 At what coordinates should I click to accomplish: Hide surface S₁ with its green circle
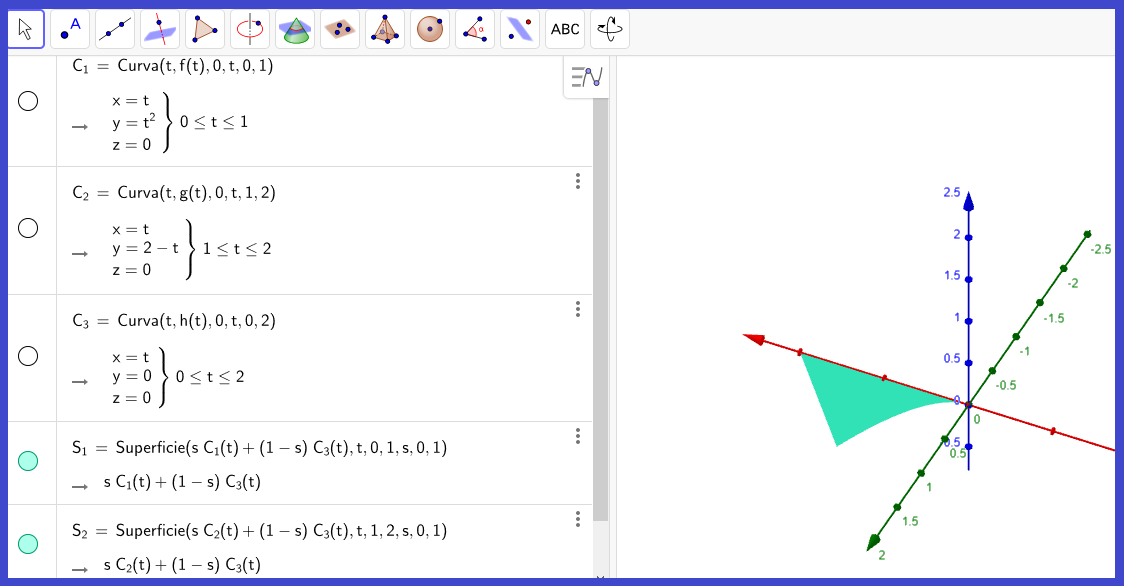coord(28,461)
